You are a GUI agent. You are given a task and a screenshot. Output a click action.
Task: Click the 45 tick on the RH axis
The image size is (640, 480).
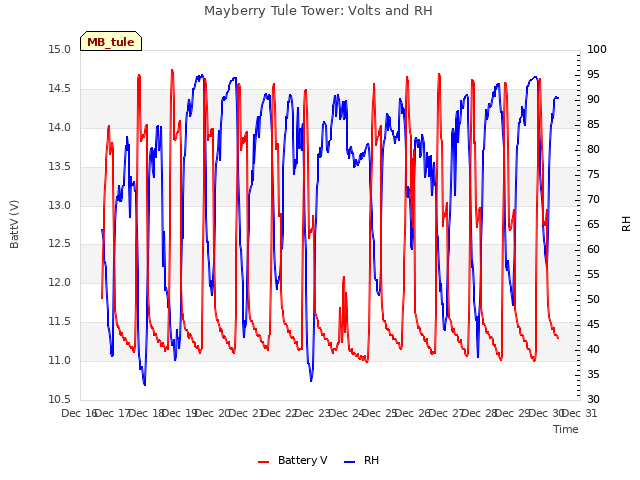(593, 324)
